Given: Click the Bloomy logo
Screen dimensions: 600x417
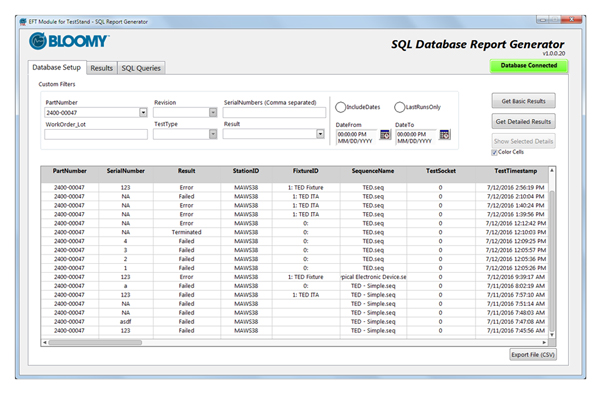Looking at the screenshot, I should click(x=69, y=41).
